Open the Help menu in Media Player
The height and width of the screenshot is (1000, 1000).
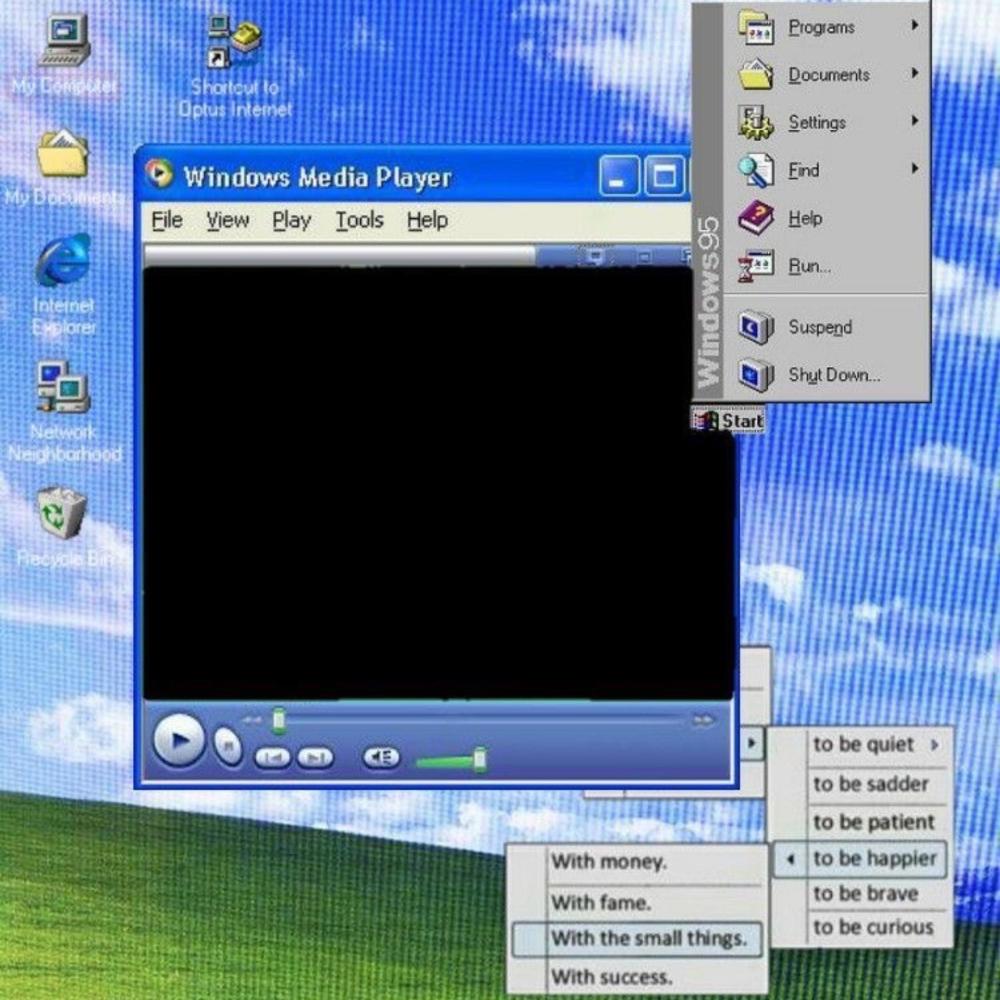tap(427, 221)
